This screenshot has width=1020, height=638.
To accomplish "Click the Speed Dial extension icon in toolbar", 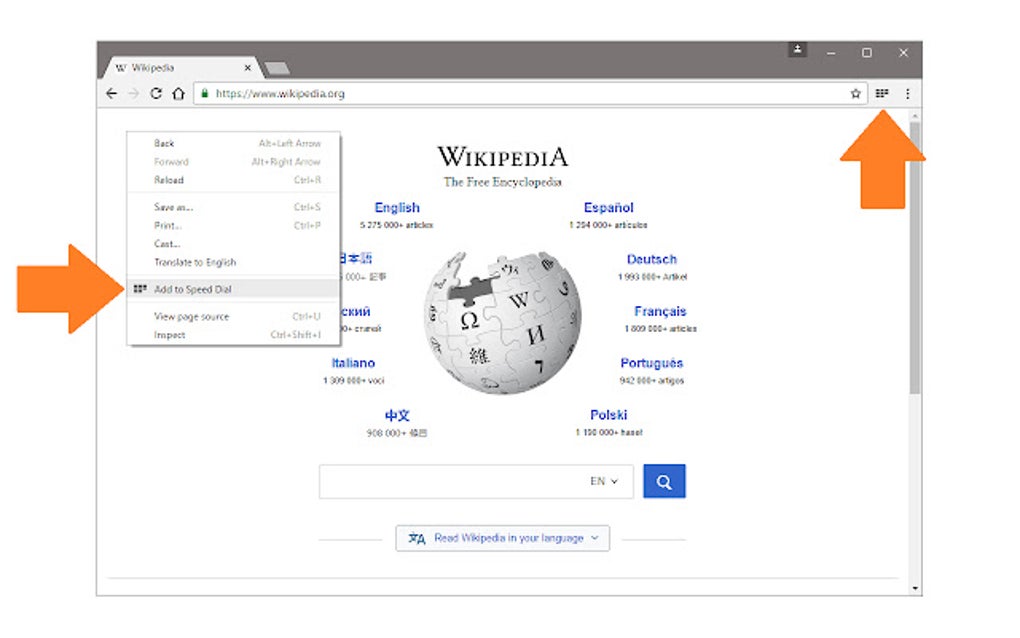I will click(x=881, y=94).
